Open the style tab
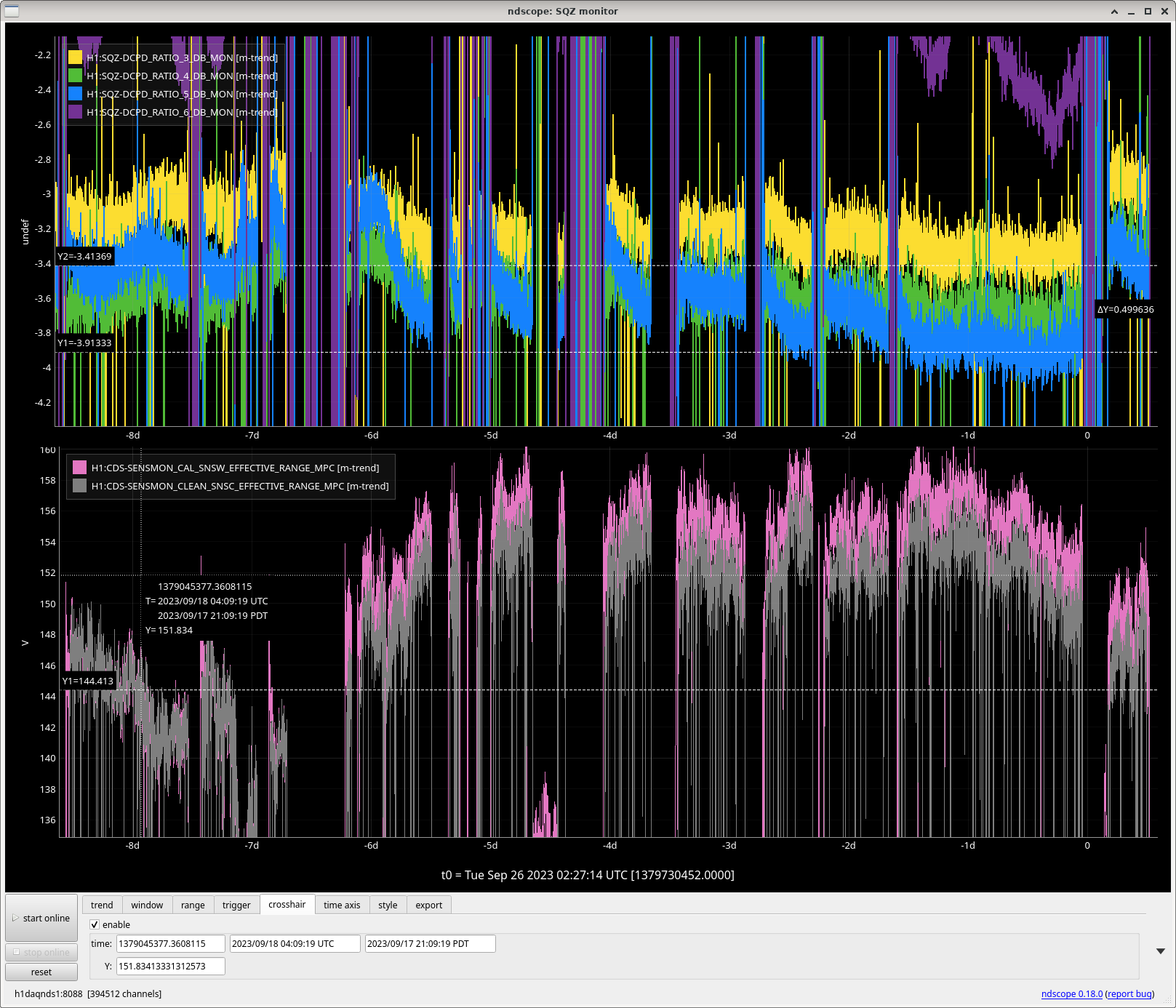Image resolution: width=1176 pixels, height=1008 pixels. point(388,905)
